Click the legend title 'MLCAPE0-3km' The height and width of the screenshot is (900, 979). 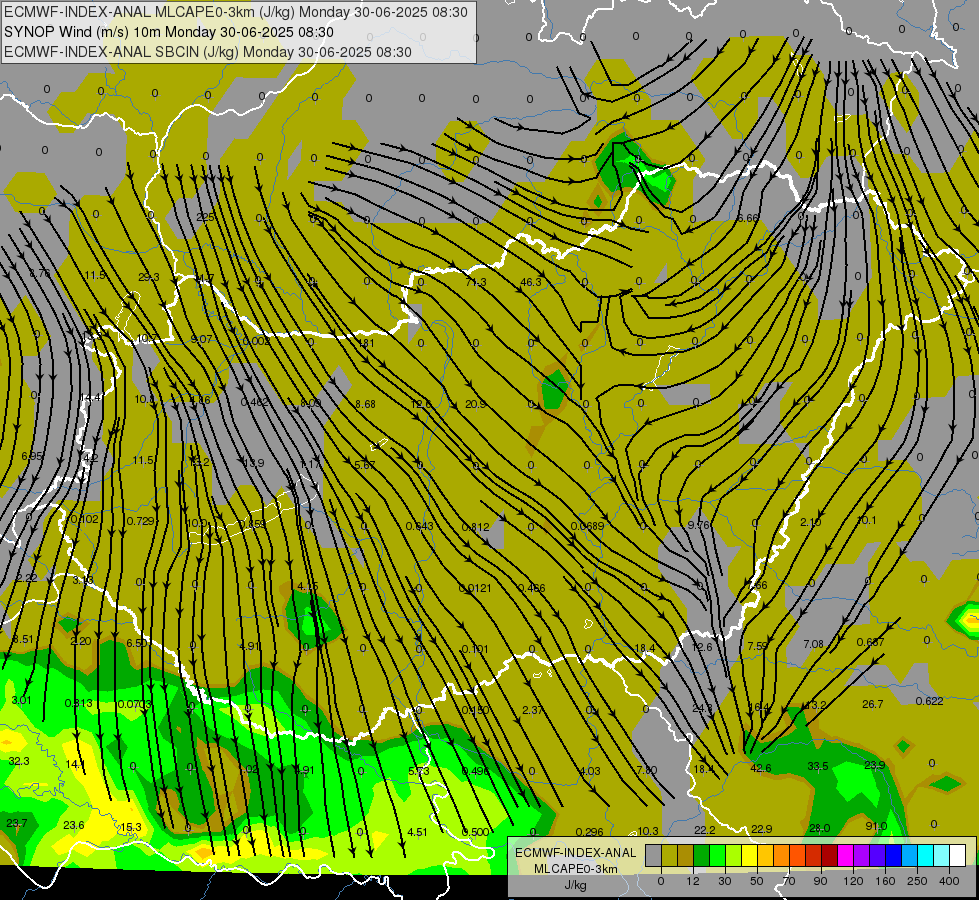(575, 869)
